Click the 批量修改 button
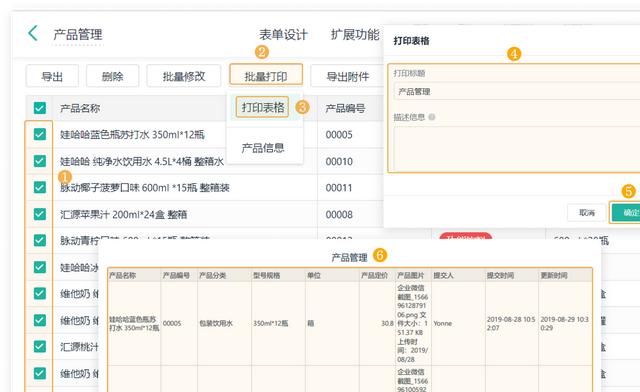This screenshot has width=640, height=392. (184, 76)
